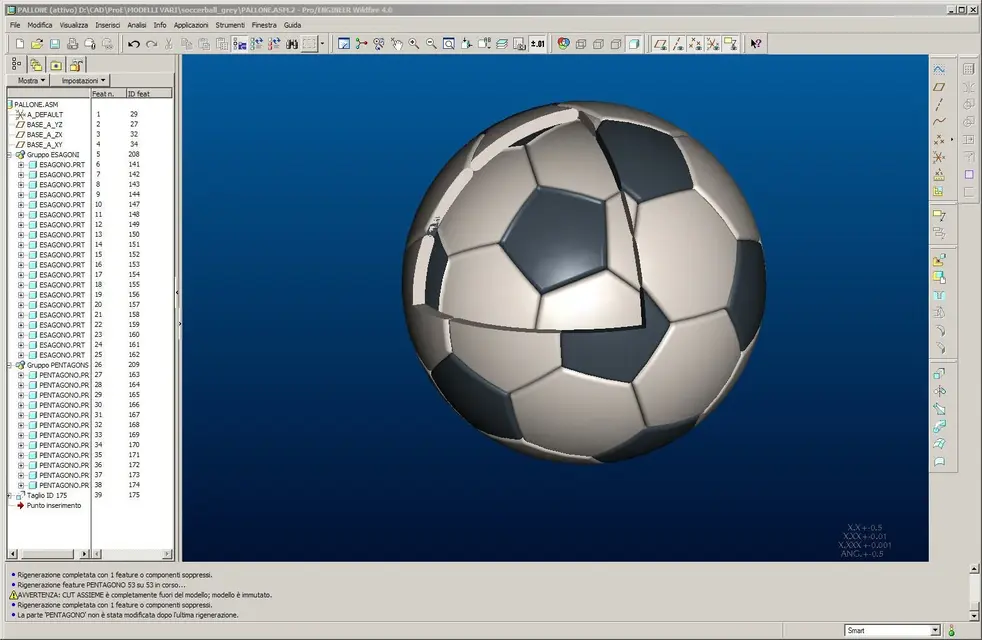Expand the Taglio ID 175 node

tap(11, 495)
